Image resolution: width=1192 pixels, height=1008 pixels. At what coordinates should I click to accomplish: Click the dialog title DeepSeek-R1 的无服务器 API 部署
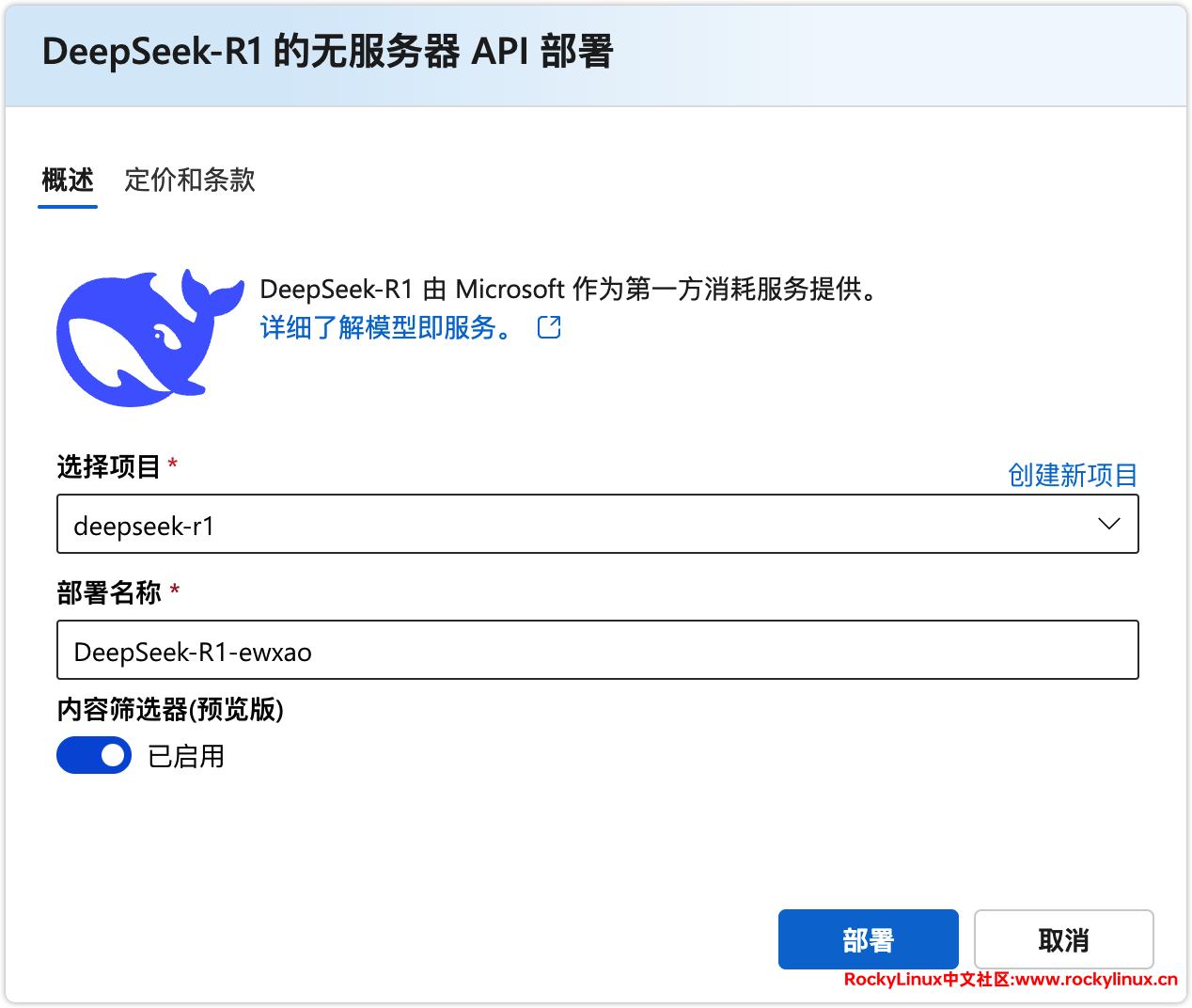pos(327,52)
